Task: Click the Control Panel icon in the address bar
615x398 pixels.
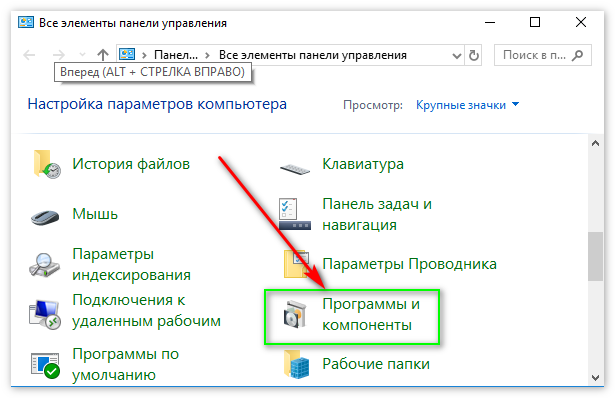Action: pyautogui.click(x=127, y=54)
